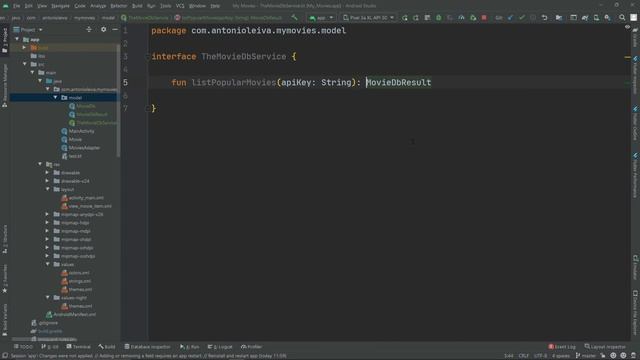640x360 pixels.
Task: Open colors.xml in the values folder
Action: coord(75,273)
